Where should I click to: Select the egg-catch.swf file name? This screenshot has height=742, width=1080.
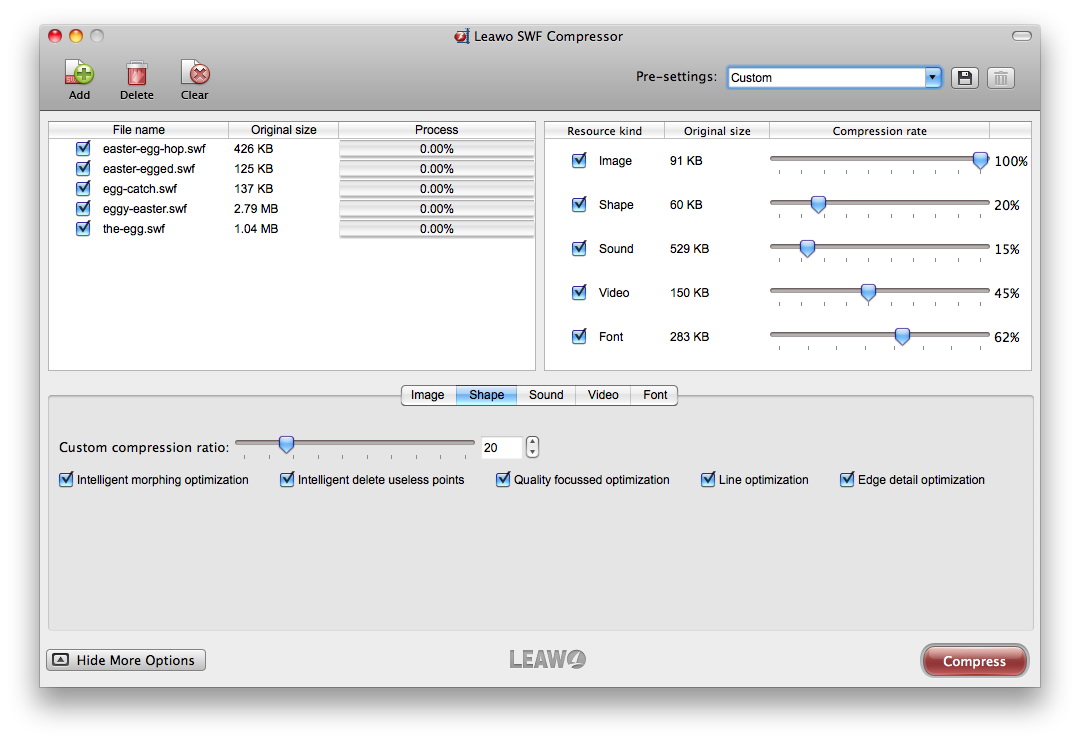coord(140,189)
